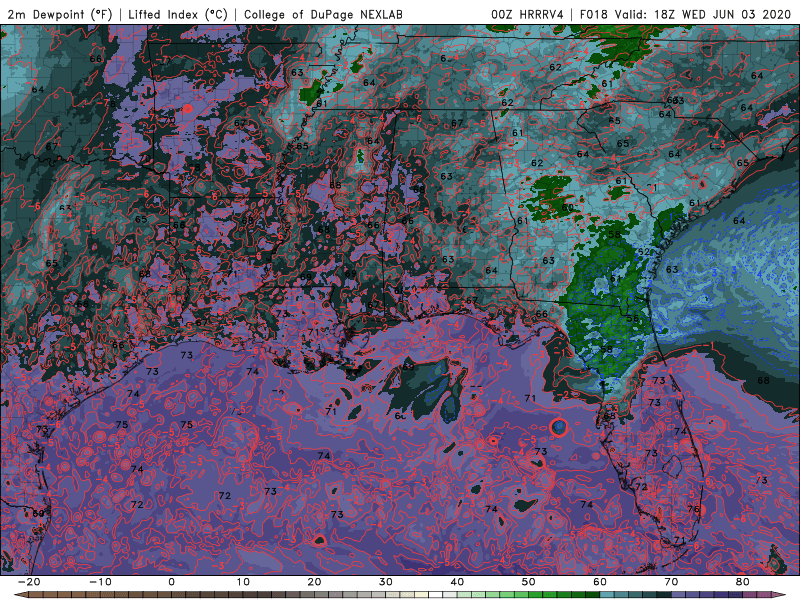Screen dimensions: 800x600
Task: Click the -10 tick label on the colorbar
Action: (x=100, y=582)
